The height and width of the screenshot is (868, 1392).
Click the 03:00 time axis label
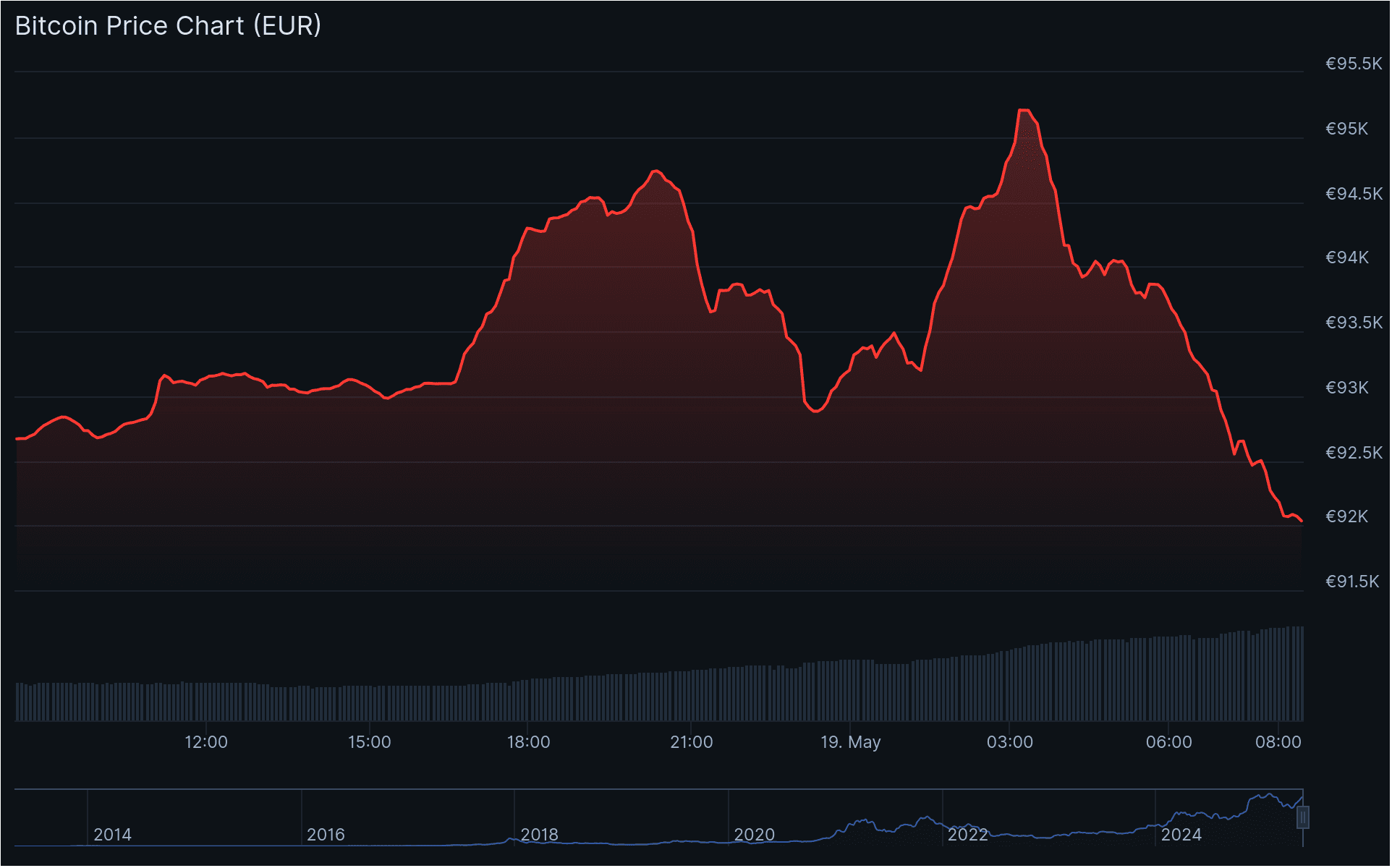[x=1011, y=743]
